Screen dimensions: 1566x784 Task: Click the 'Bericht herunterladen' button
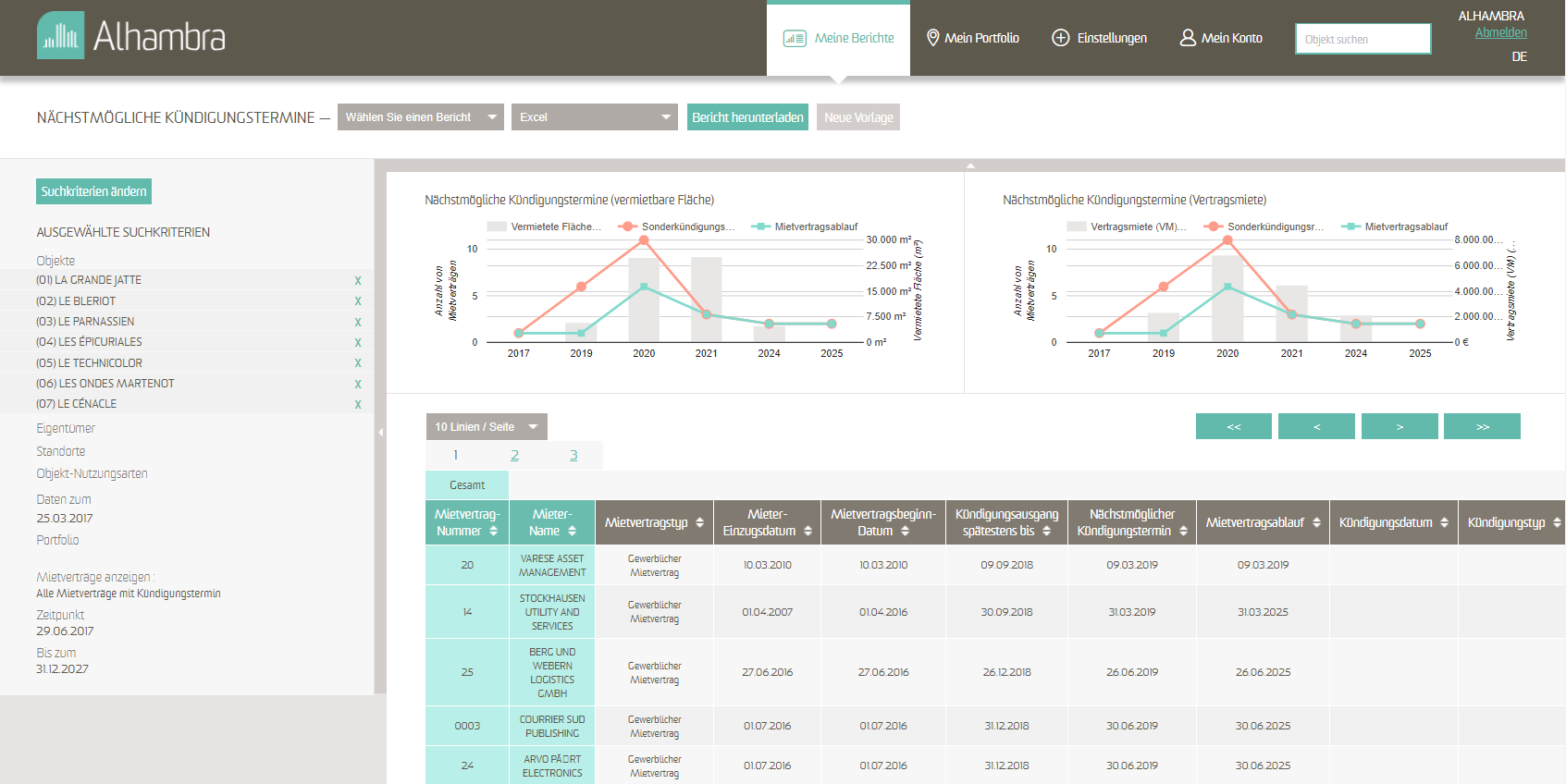747,117
